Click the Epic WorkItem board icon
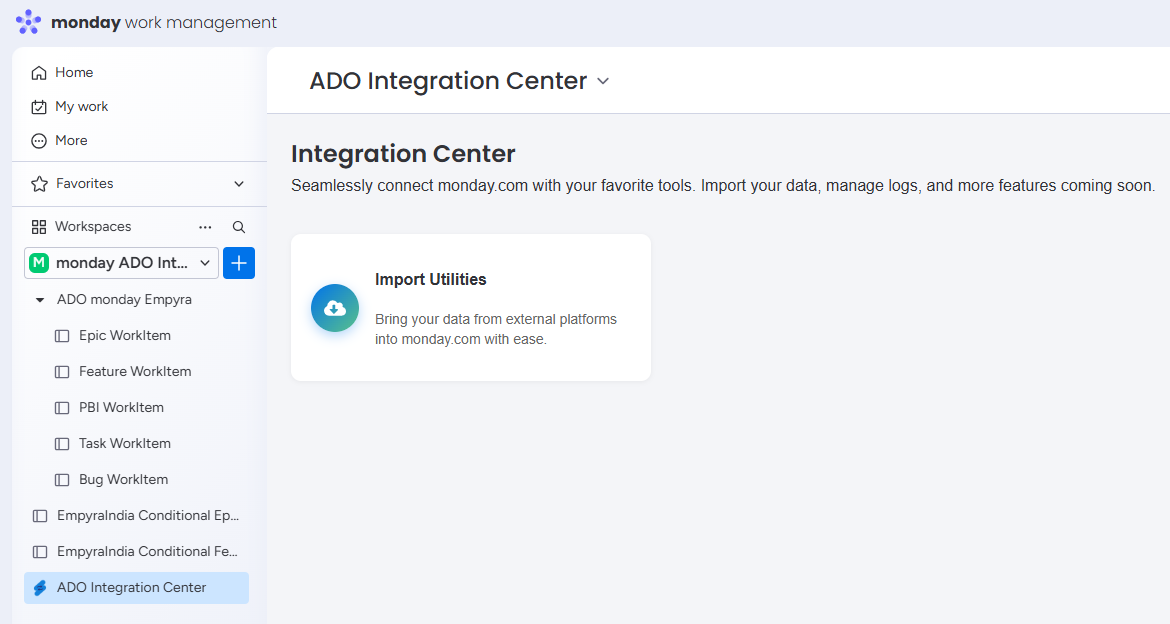The image size is (1170, 624). point(62,336)
